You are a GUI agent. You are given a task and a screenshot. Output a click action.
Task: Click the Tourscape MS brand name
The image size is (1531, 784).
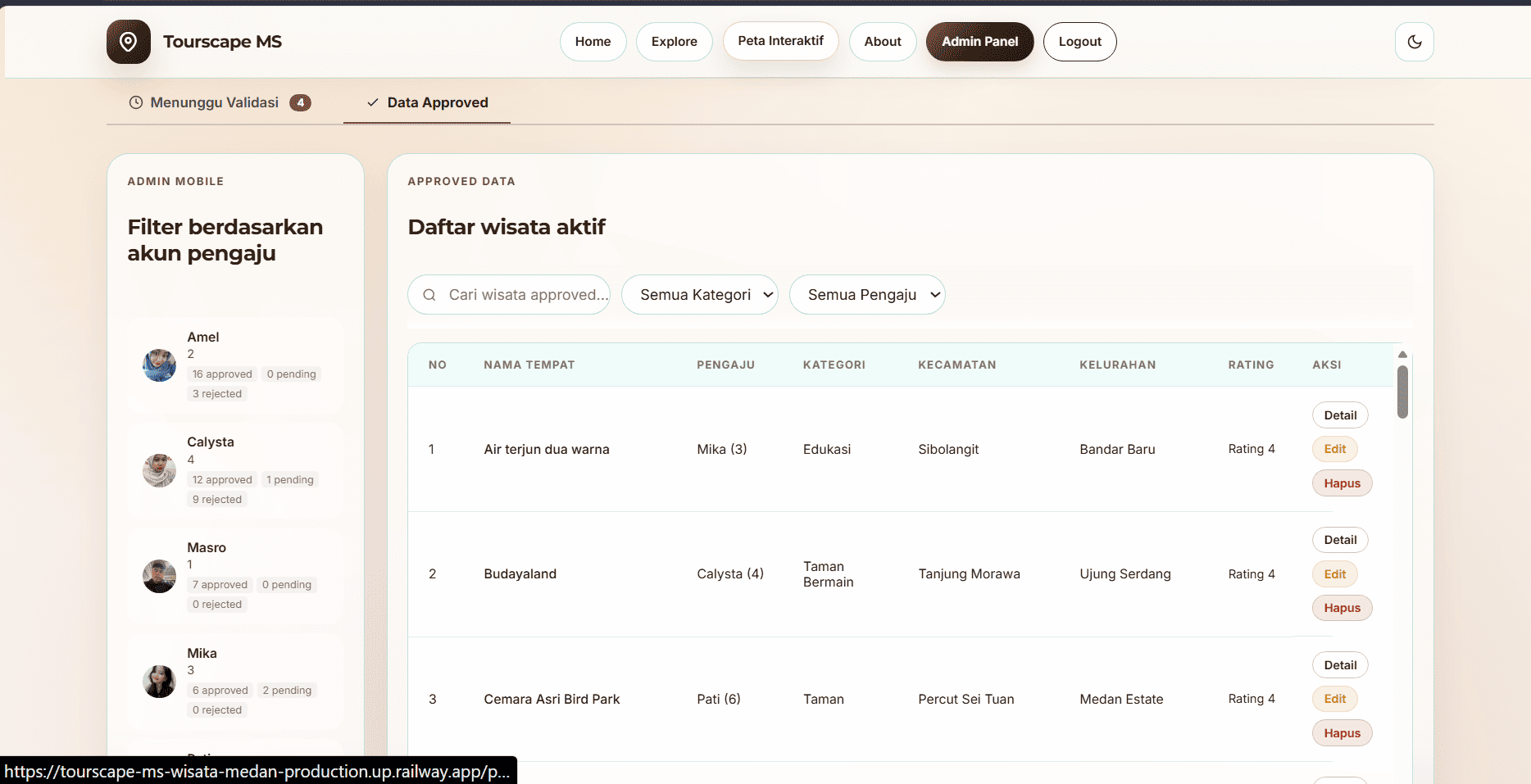point(222,42)
